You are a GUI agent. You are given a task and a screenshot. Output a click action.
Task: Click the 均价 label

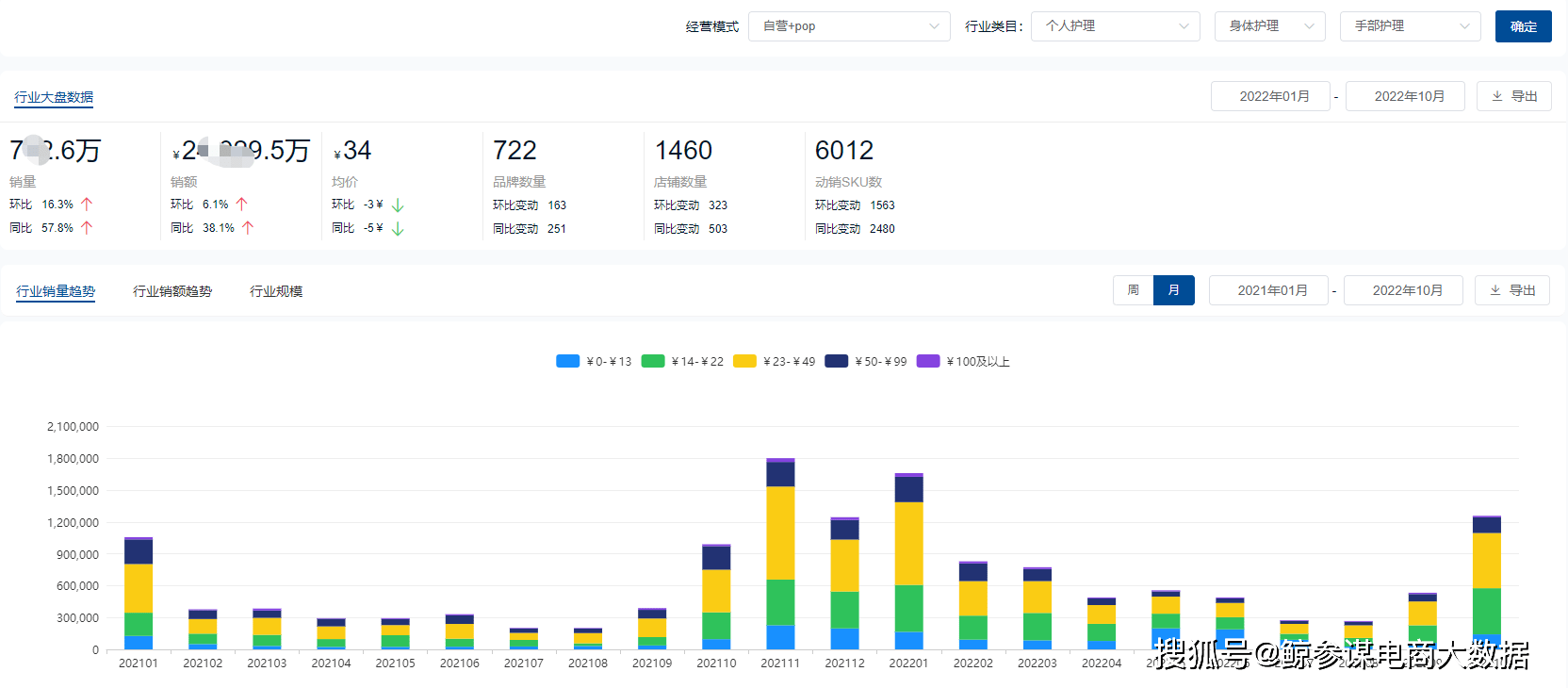[345, 182]
